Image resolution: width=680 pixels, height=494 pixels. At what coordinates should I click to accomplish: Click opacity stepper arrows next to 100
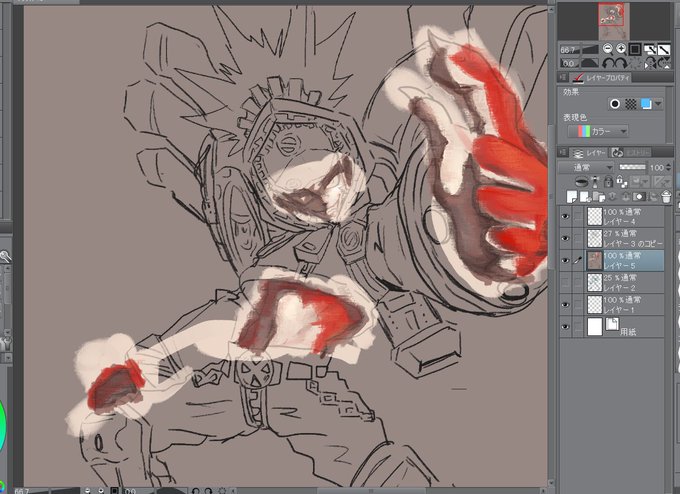pos(668,167)
